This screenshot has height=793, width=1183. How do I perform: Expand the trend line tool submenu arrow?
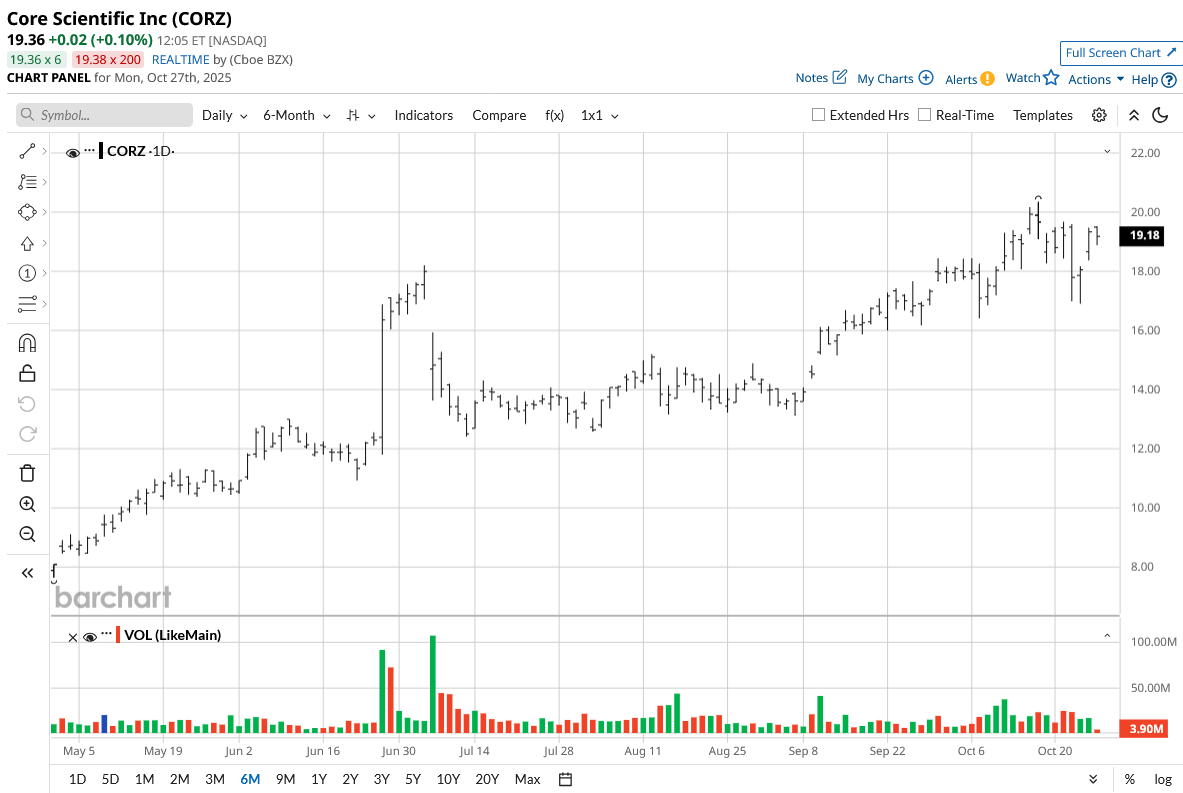tap(45, 152)
